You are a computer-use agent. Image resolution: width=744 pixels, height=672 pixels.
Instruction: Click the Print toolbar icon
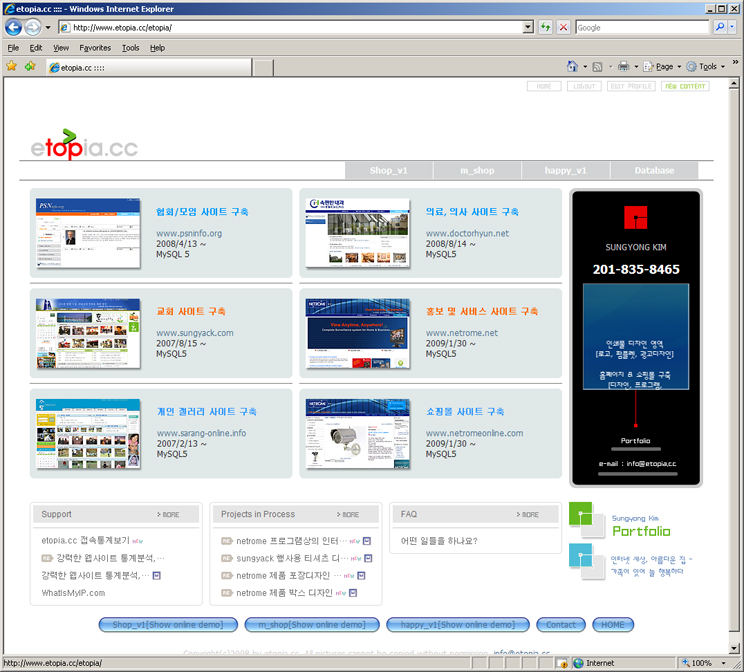tap(623, 66)
